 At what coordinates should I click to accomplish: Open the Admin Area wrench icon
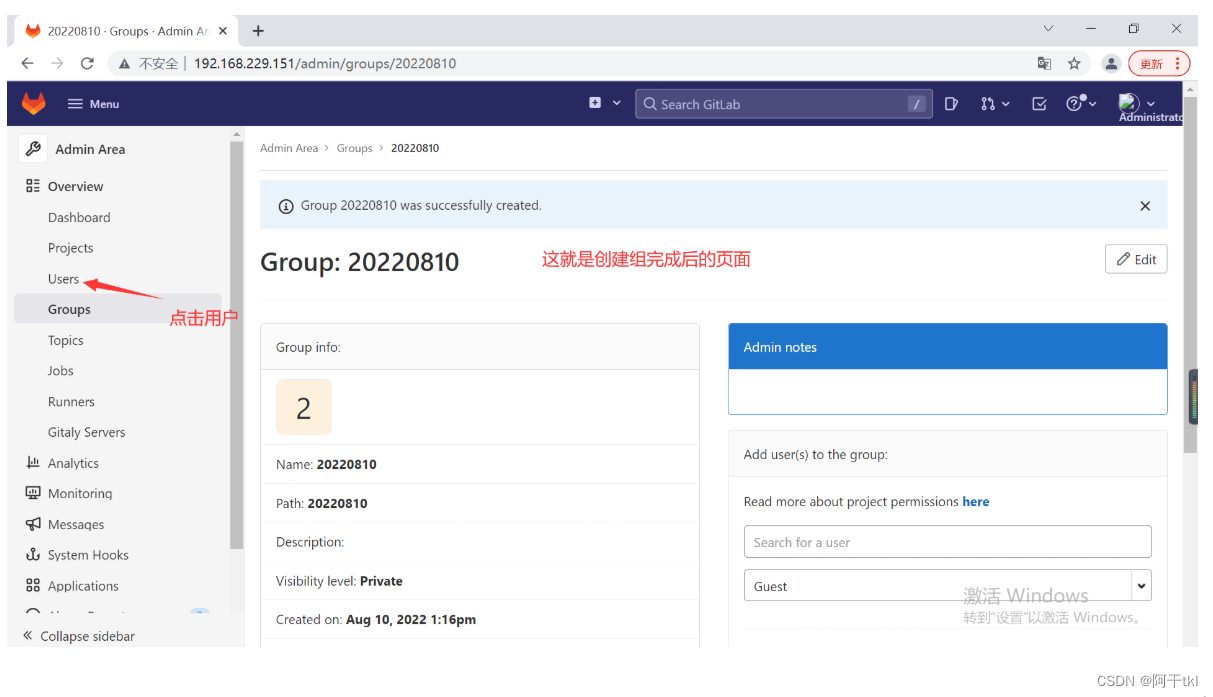point(31,147)
